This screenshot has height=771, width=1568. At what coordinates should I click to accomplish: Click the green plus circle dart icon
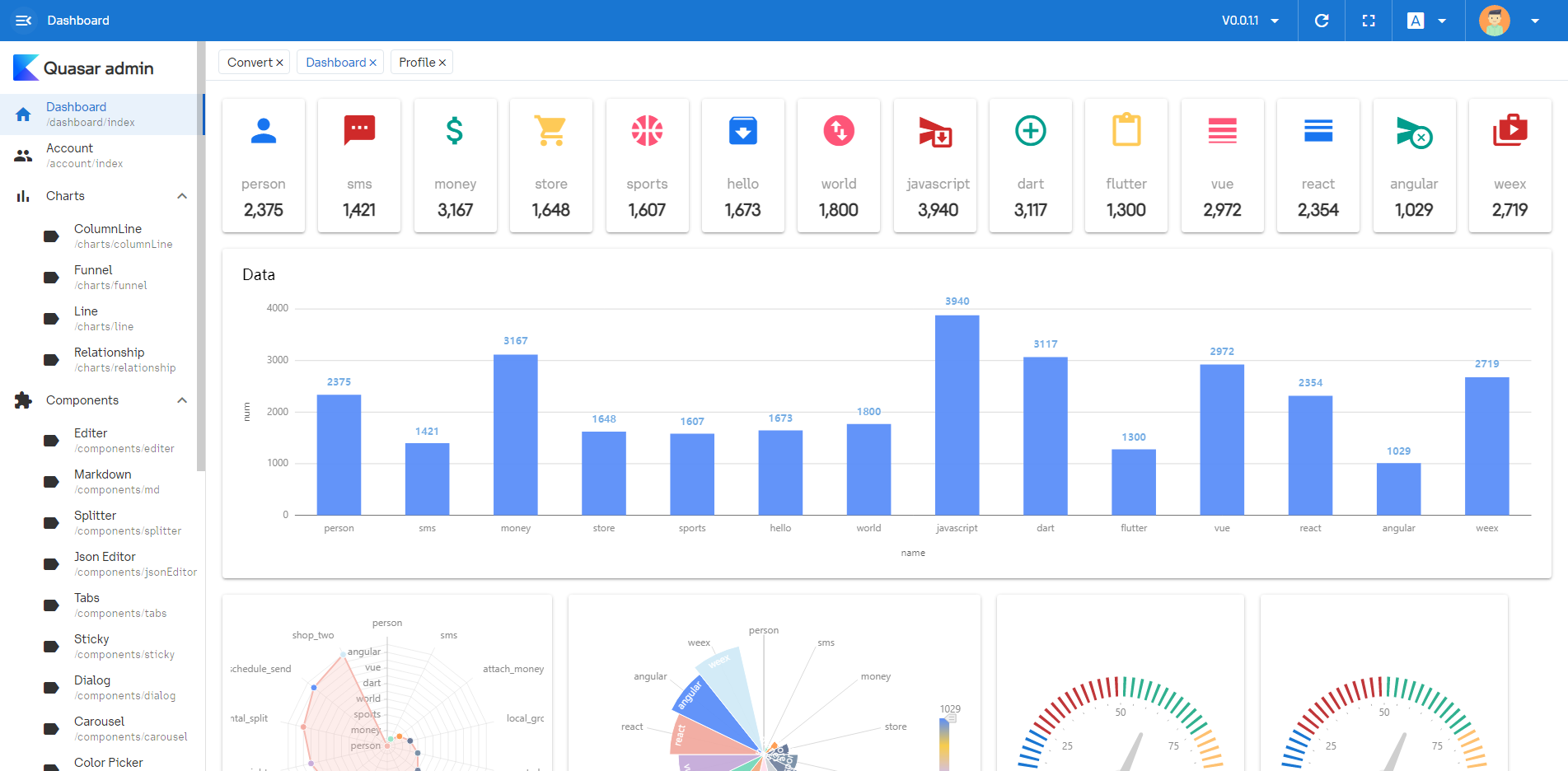coord(1031,130)
